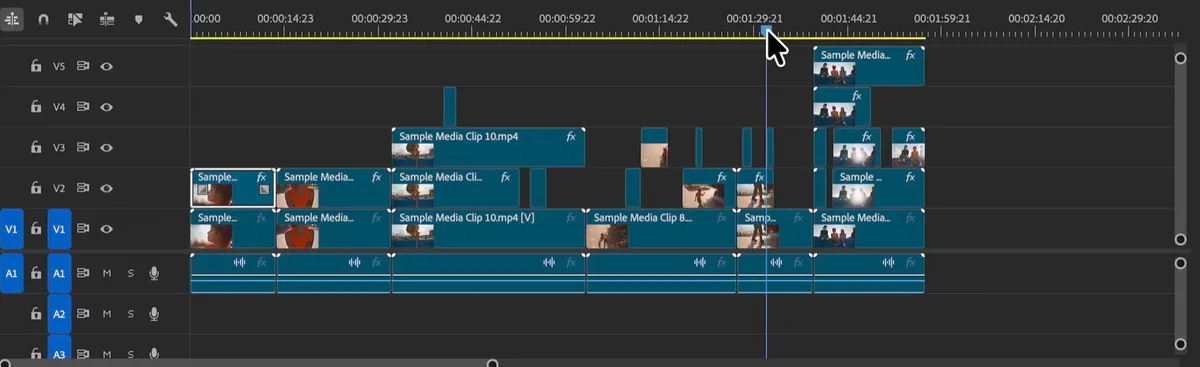Viewport: 1200px width, 367px height.
Task: Toggle Sync Lock on track V3
Action: 83,148
